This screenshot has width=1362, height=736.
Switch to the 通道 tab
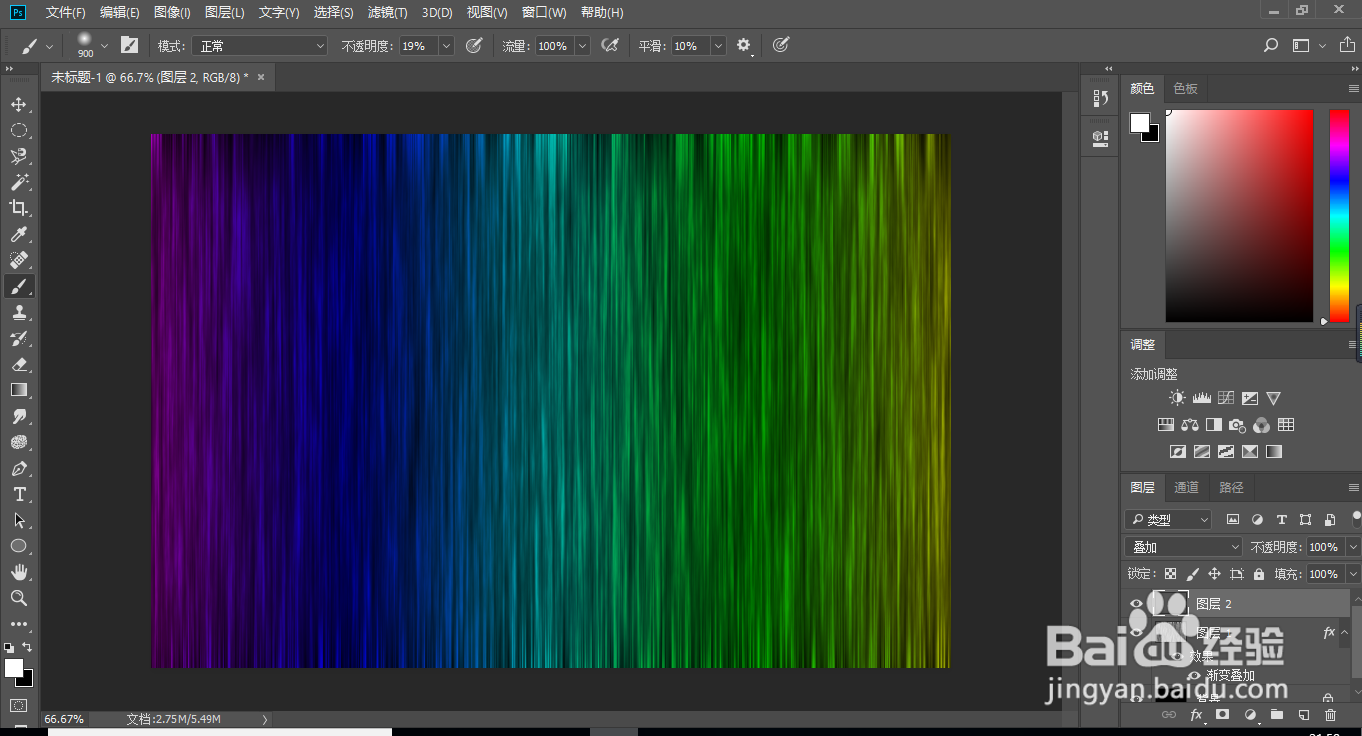tap(1186, 487)
